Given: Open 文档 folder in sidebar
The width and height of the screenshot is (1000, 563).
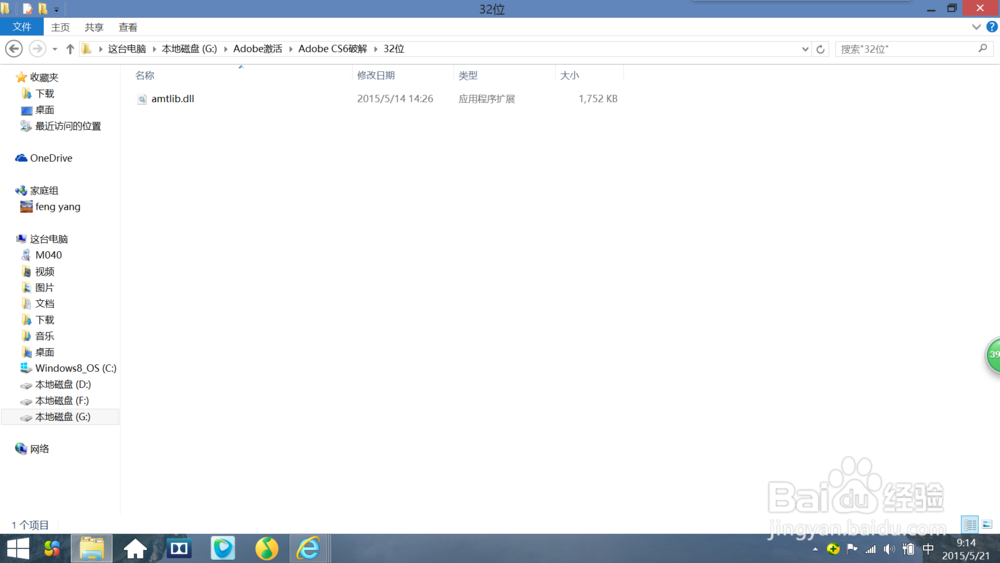Looking at the screenshot, I should 44,303.
